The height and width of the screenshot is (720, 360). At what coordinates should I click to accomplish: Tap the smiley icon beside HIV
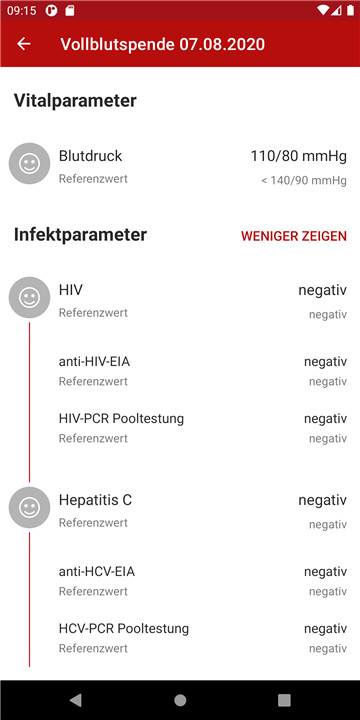[29, 298]
